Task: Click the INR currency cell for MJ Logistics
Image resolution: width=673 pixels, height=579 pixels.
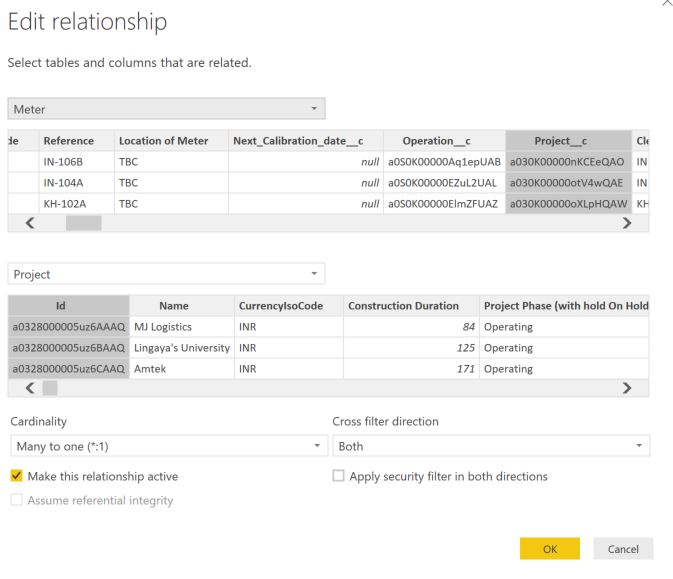Action: click(289, 327)
